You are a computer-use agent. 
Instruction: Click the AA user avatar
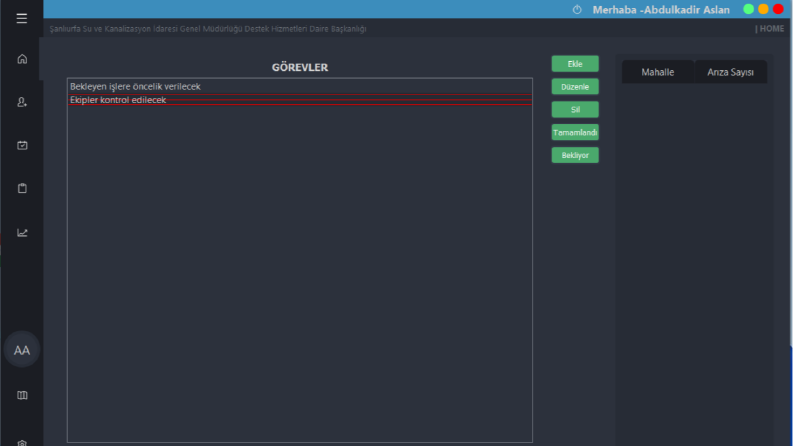pos(22,350)
